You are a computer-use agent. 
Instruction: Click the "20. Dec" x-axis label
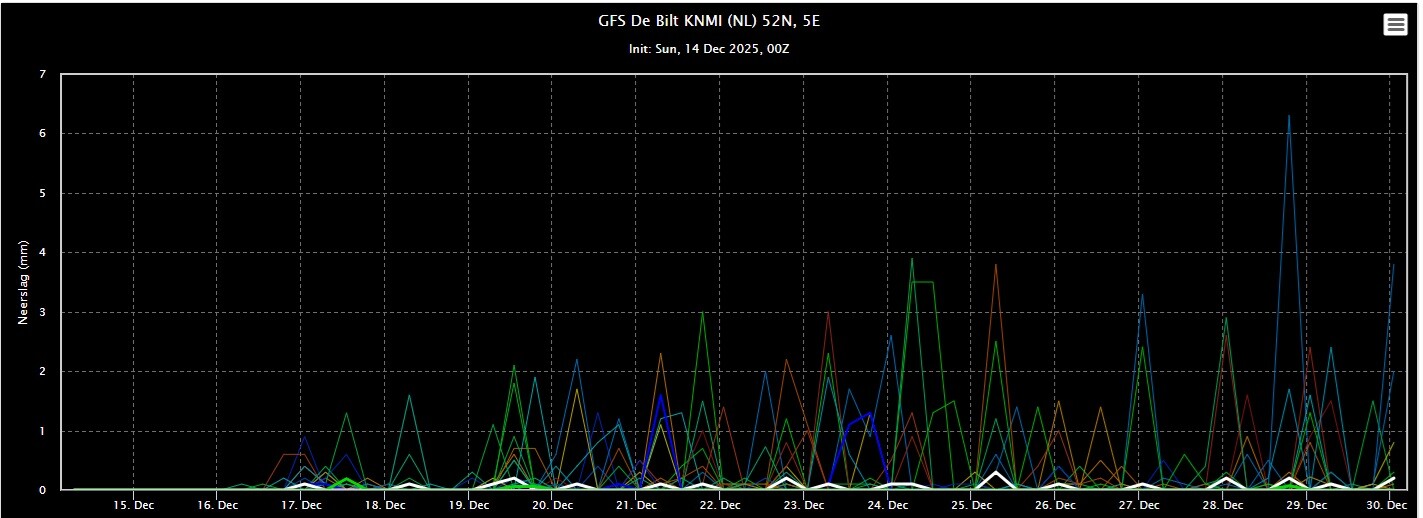coord(552,507)
